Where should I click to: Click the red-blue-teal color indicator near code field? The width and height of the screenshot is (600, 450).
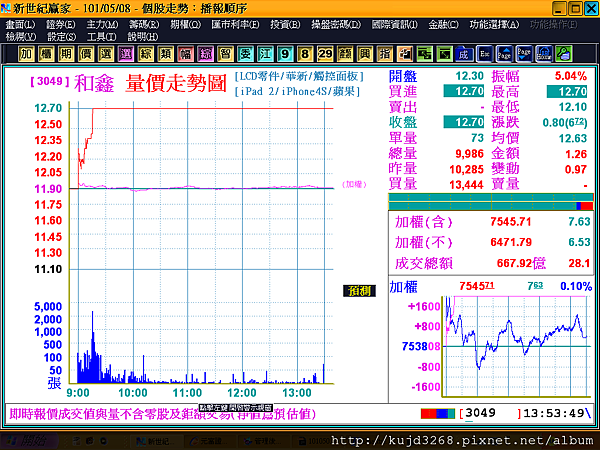coord(438,413)
